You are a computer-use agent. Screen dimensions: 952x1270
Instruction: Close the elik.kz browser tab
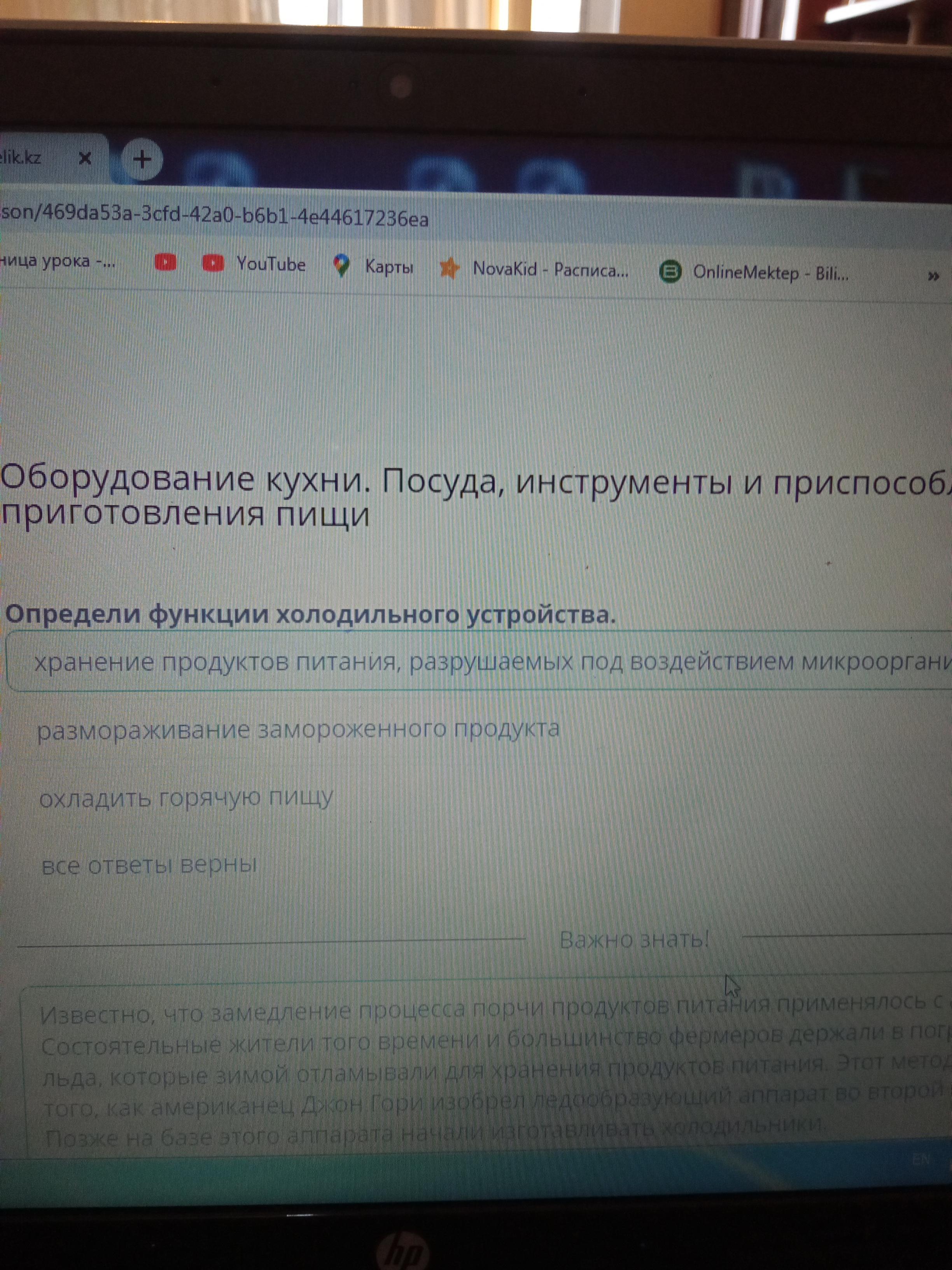point(85,158)
